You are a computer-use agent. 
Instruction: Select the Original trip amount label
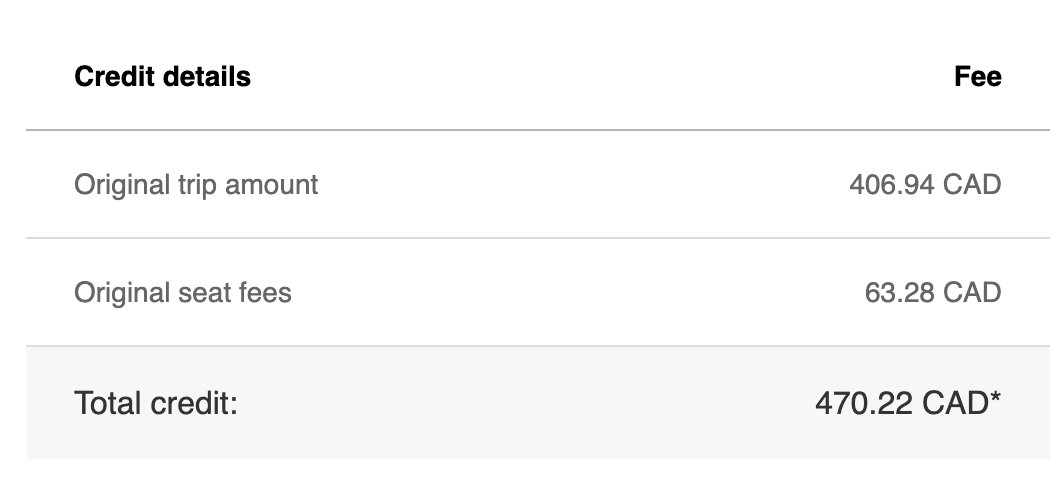196,185
